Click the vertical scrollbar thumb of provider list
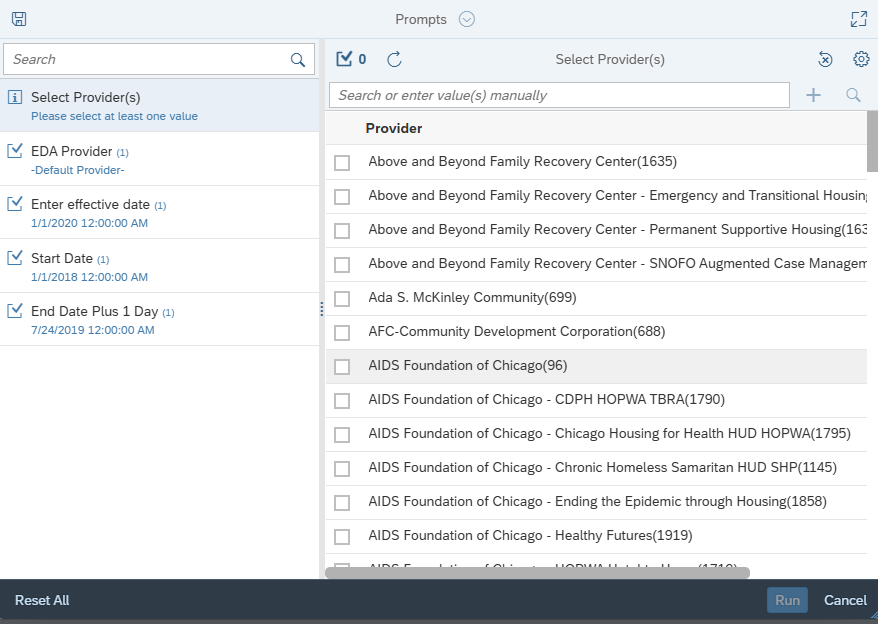 [872, 141]
